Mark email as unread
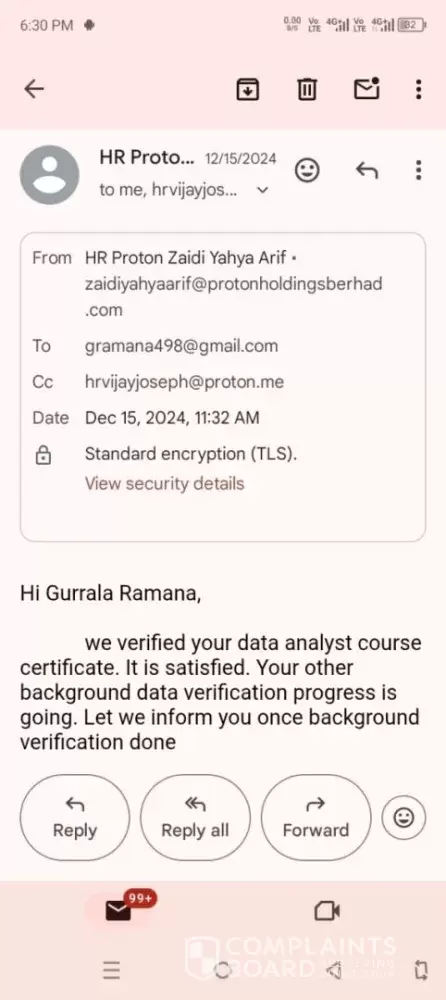The image size is (446, 1000). tap(367, 89)
